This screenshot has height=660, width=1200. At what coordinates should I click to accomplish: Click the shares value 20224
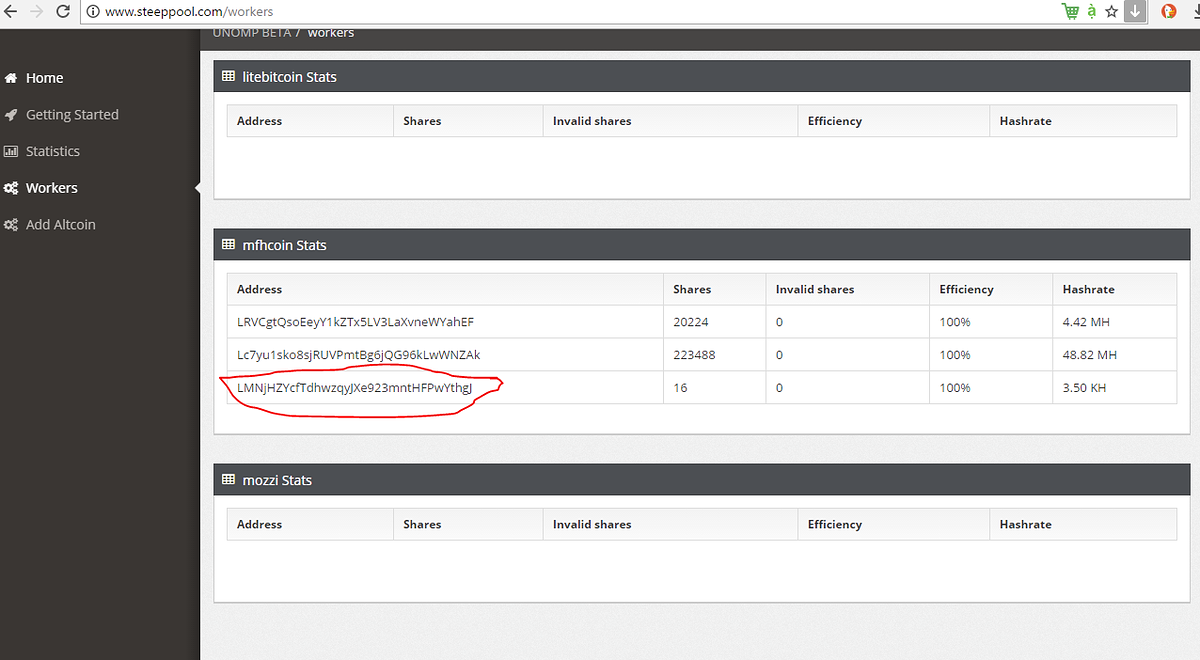(x=690, y=322)
